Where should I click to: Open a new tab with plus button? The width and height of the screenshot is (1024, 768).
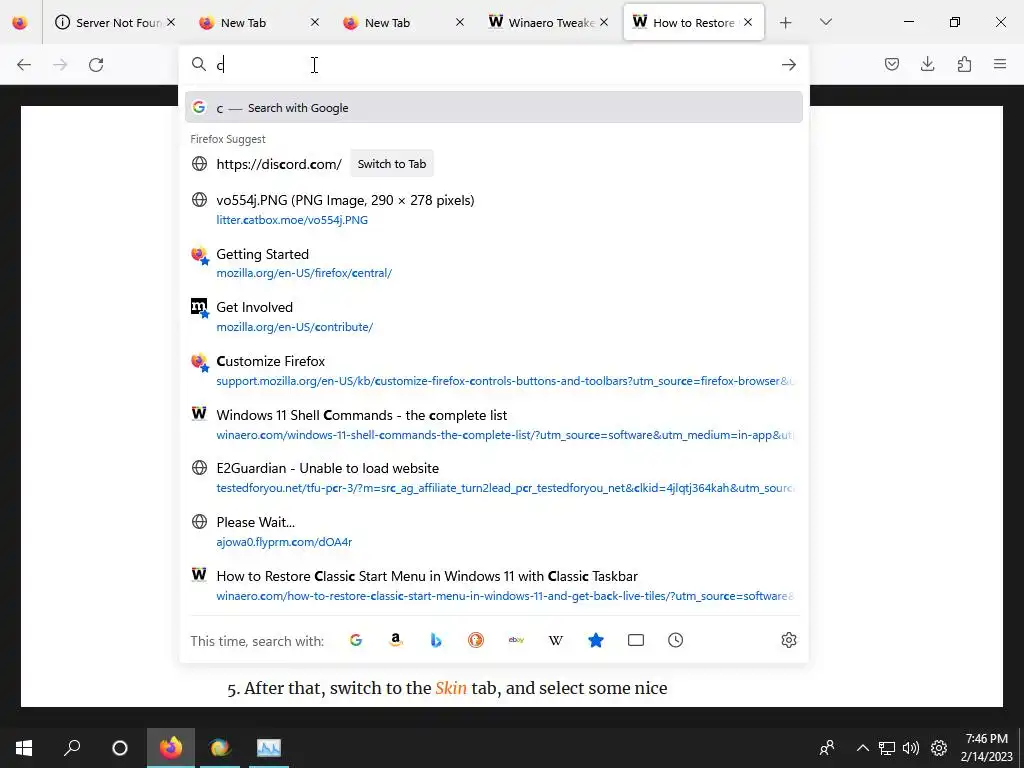click(786, 23)
